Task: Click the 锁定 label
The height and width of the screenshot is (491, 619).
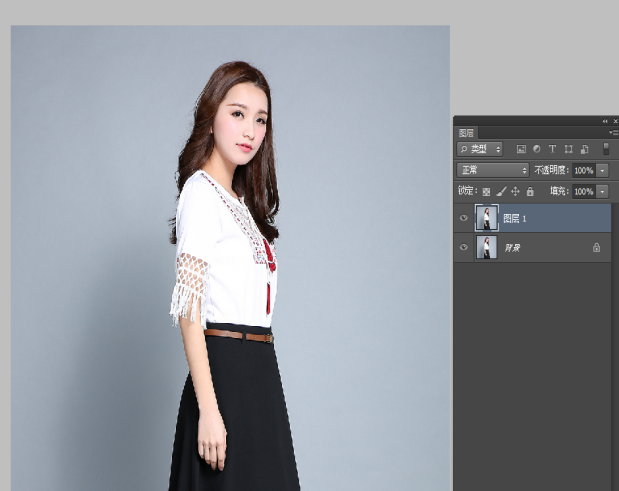Action: pos(467,191)
